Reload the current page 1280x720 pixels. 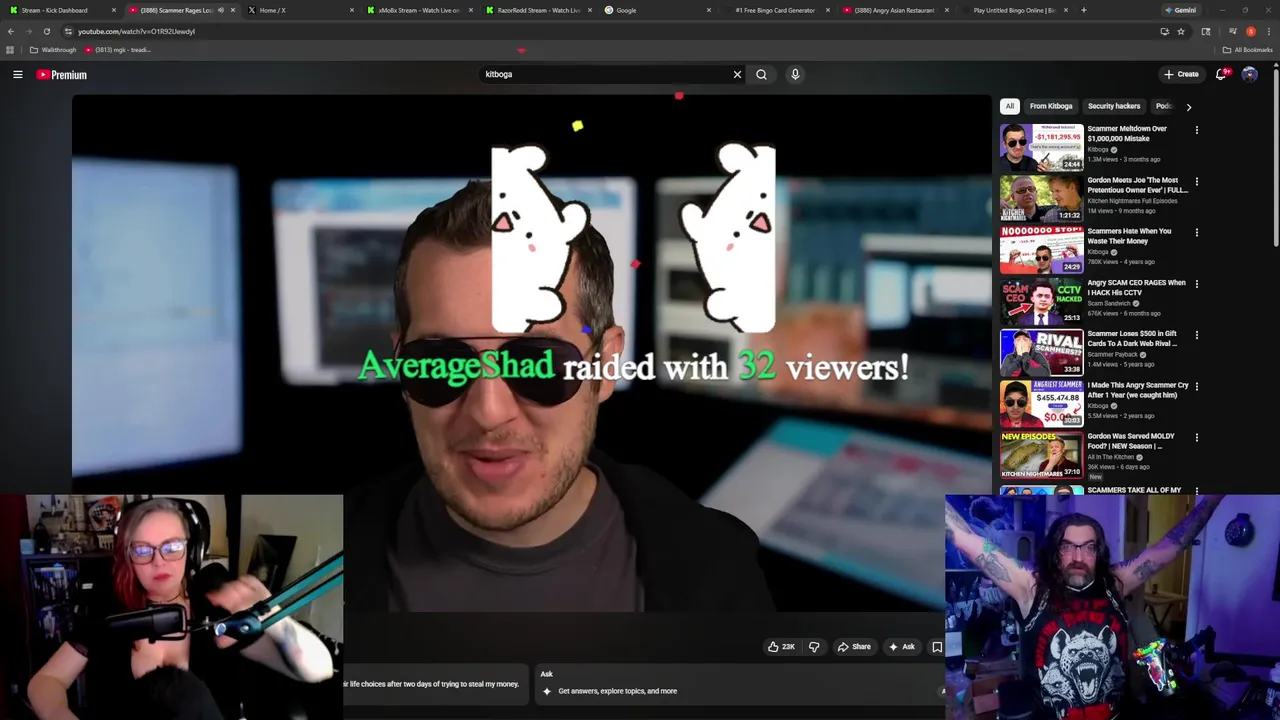[46, 31]
